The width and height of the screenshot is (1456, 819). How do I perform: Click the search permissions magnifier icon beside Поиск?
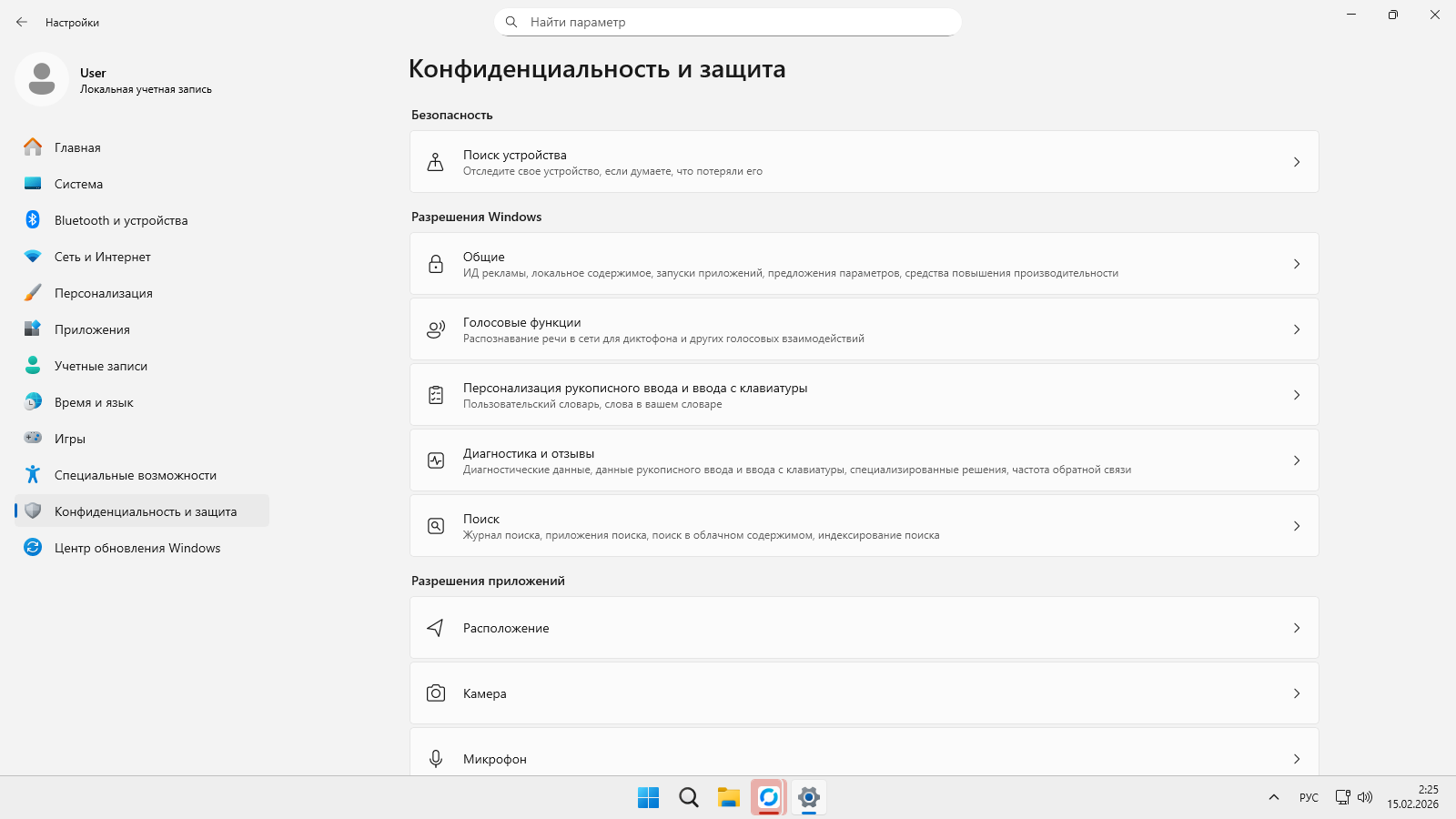436,526
